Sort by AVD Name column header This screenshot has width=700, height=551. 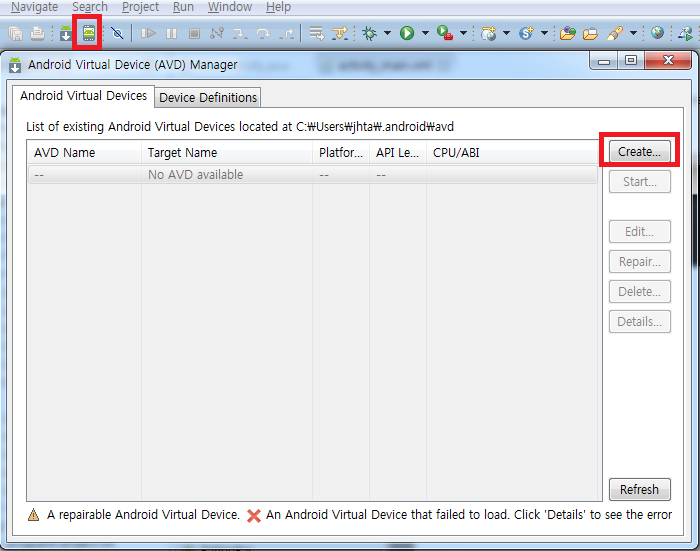84,153
